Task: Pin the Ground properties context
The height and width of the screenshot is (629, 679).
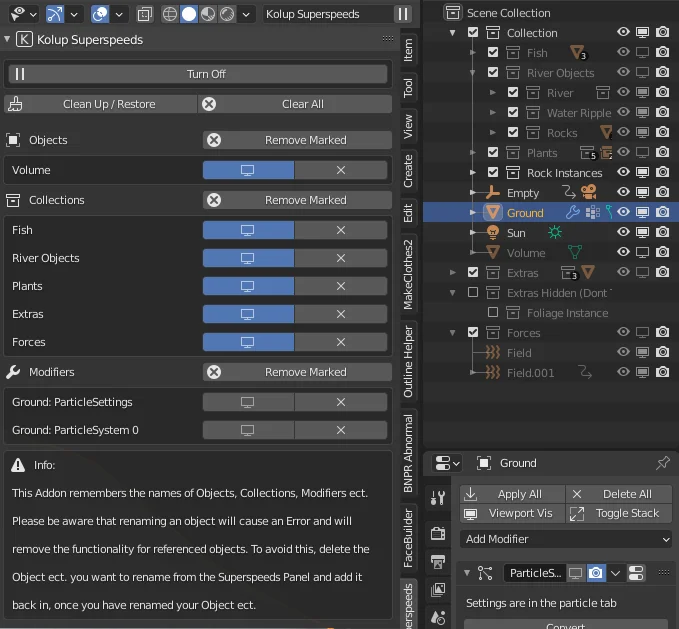Action: pyautogui.click(x=663, y=463)
